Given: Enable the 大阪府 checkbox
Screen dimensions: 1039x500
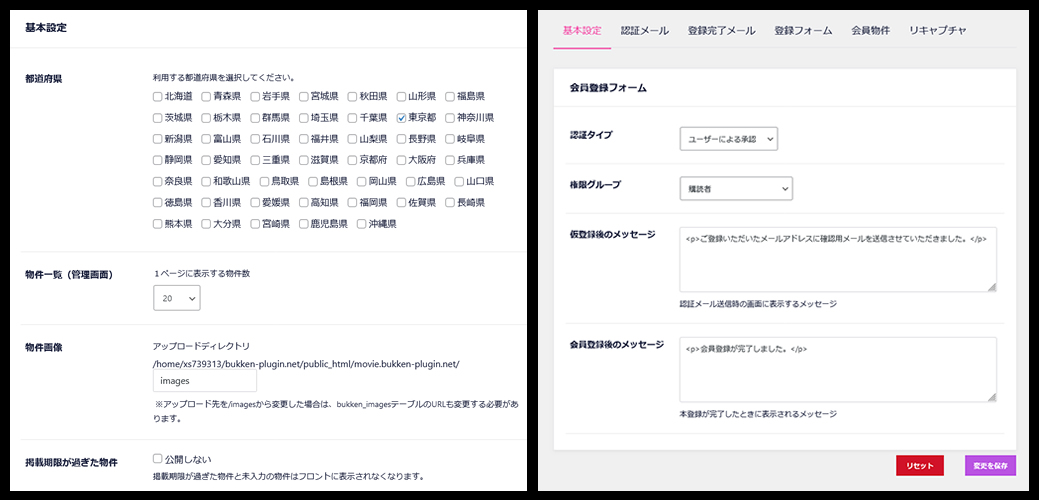Looking at the screenshot, I should click(402, 160).
